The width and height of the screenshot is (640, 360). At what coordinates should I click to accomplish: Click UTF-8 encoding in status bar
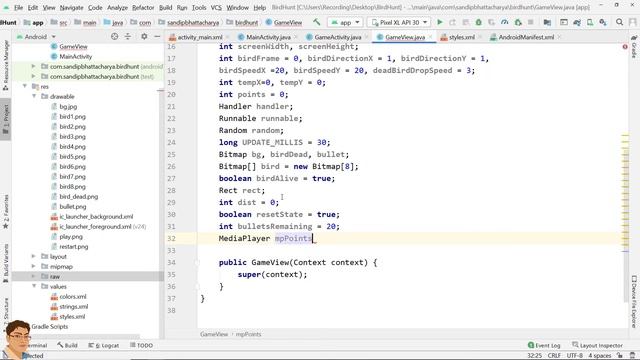click(574, 356)
